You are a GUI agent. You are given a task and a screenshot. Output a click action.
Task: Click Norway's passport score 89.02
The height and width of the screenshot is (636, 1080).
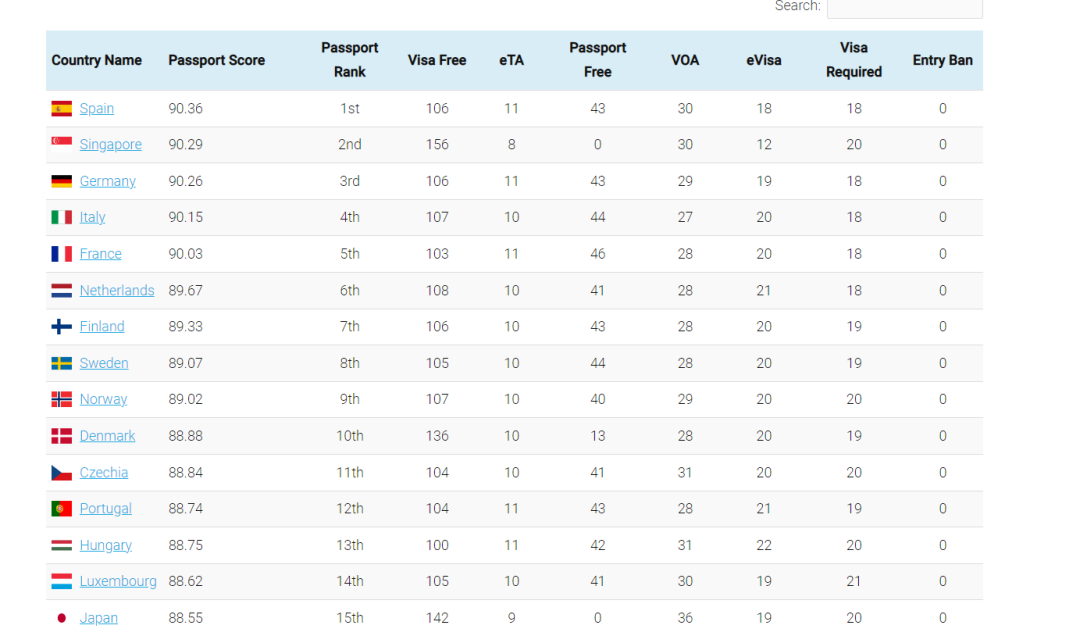click(x=185, y=400)
